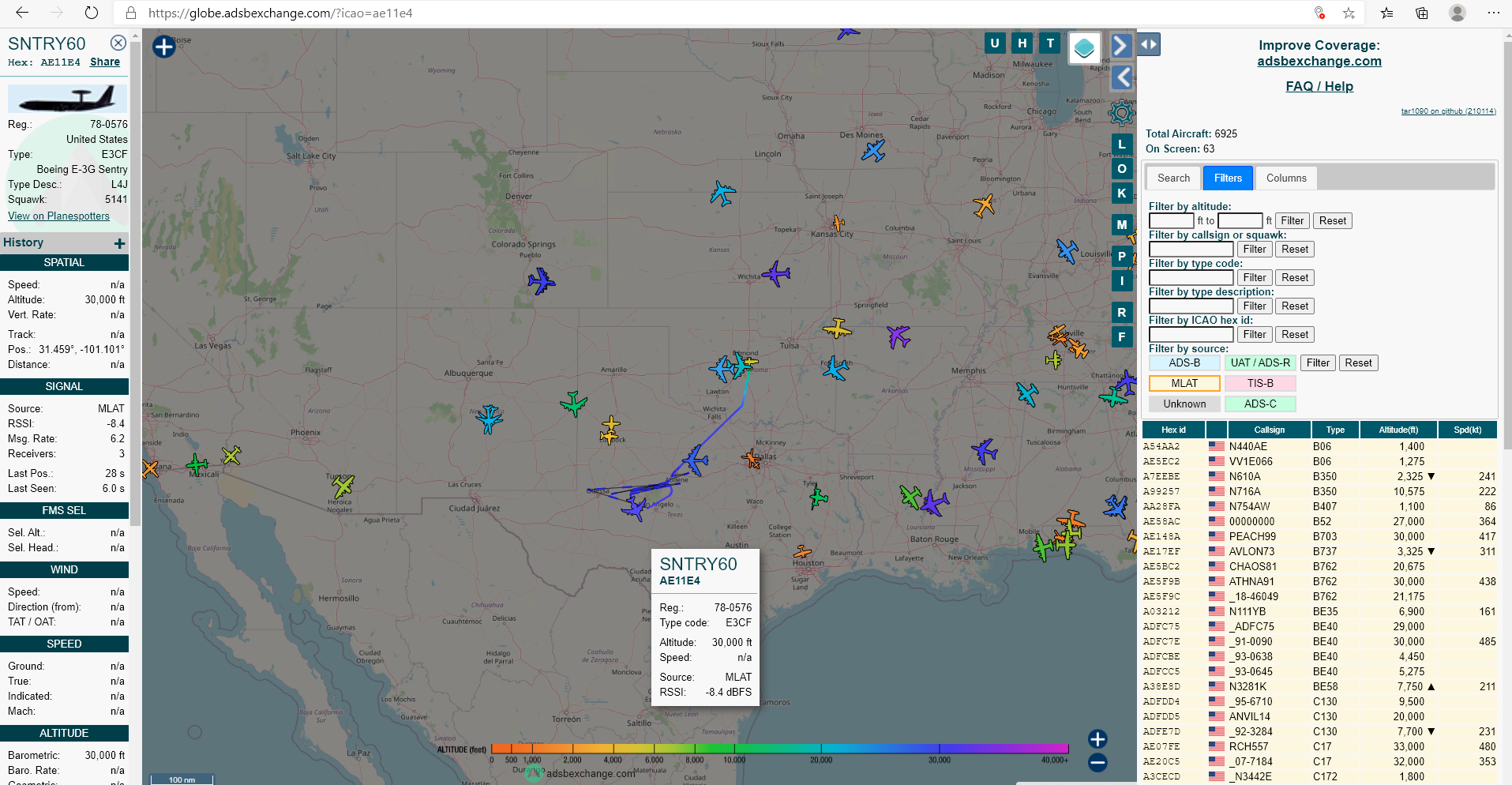Click the R map button
This screenshot has height=785, width=1512.
1122,313
